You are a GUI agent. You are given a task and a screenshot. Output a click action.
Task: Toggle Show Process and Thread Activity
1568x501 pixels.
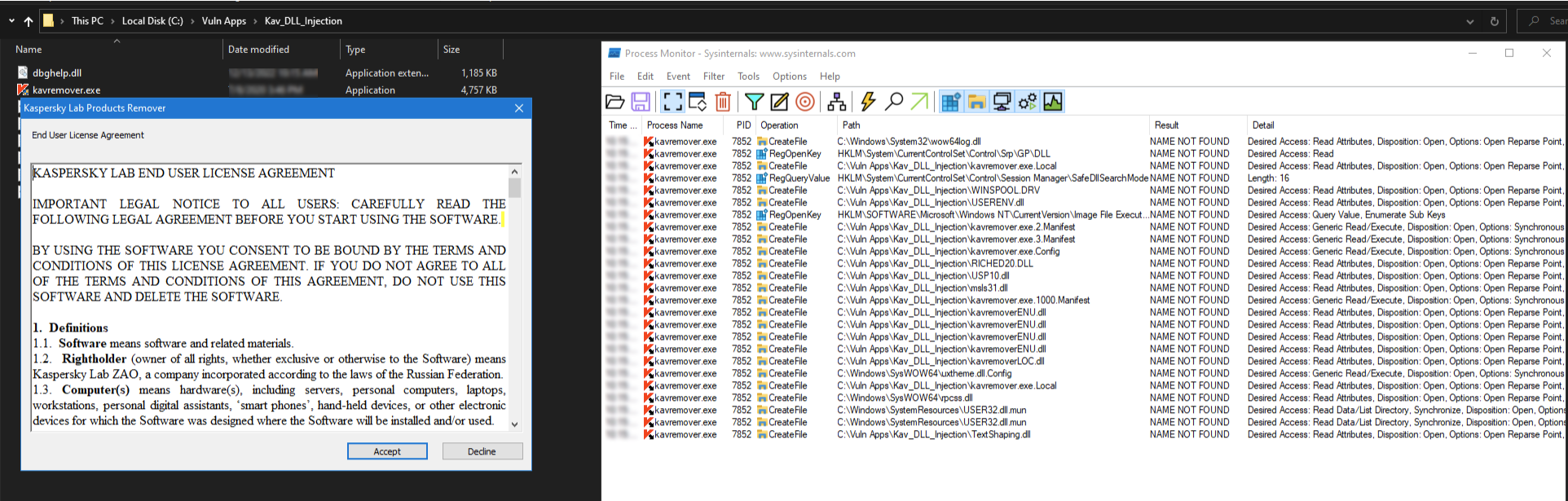[x=1027, y=102]
